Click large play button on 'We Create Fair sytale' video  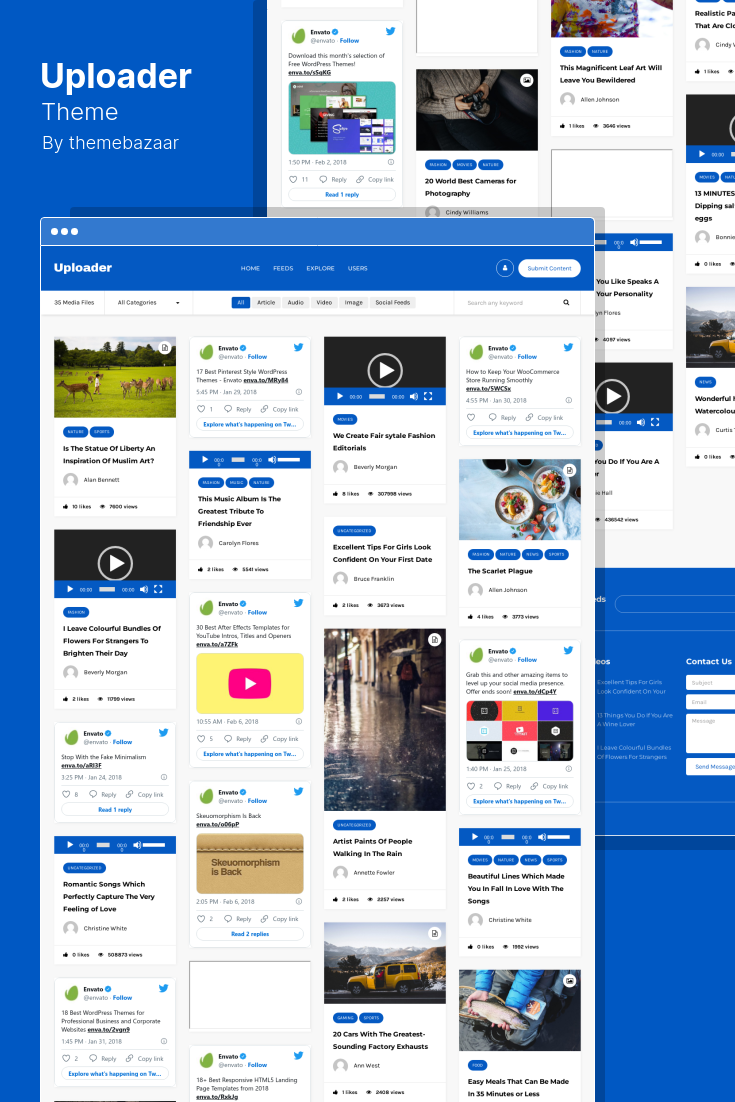[385, 370]
